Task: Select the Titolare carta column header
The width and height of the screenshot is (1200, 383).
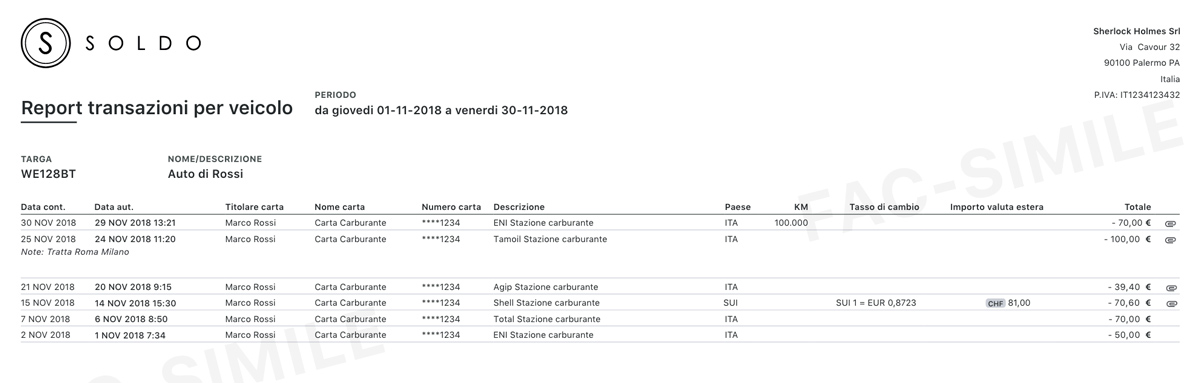Action: pos(254,207)
